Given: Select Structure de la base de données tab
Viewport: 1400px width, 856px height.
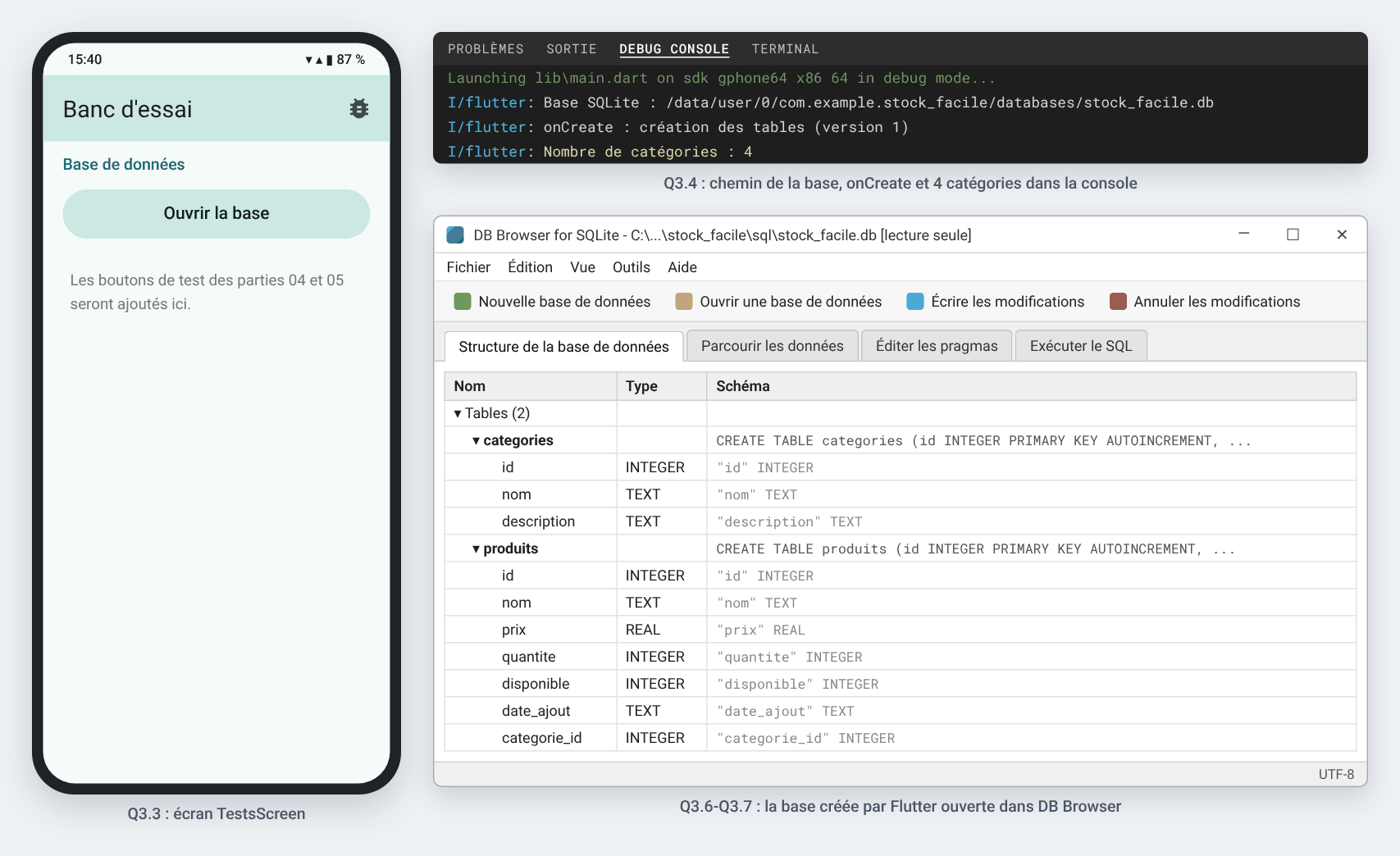Looking at the screenshot, I should (563, 347).
